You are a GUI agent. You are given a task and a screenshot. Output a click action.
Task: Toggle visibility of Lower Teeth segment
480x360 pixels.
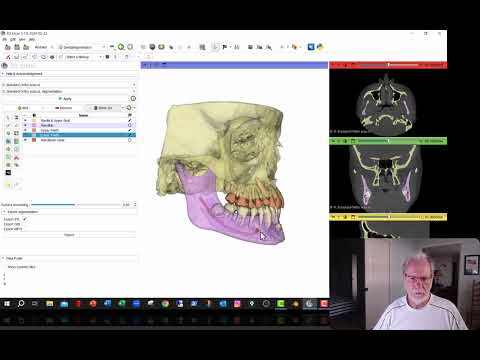[x=25, y=135]
